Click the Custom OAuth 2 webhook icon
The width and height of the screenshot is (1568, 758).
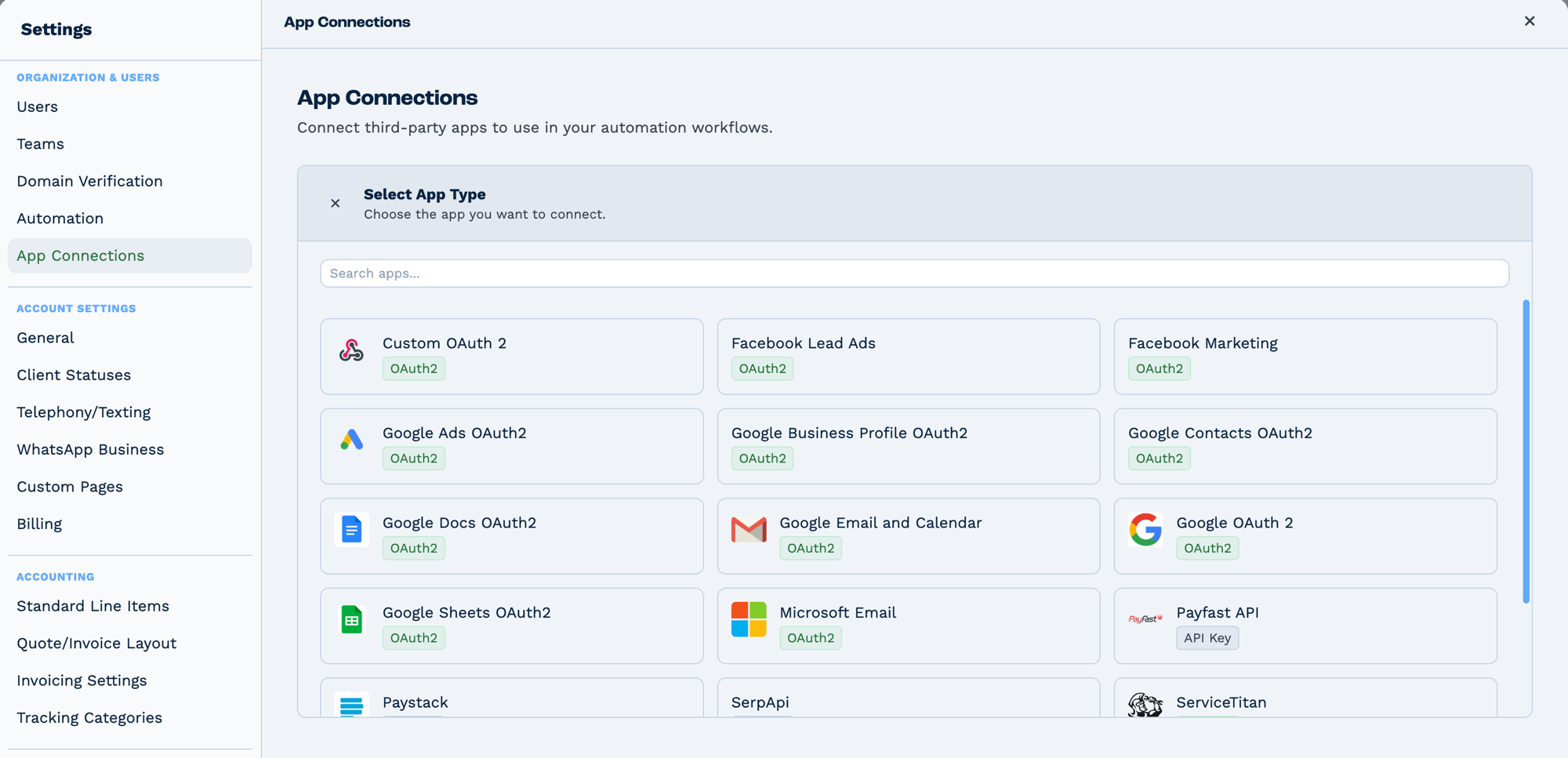[x=351, y=350]
